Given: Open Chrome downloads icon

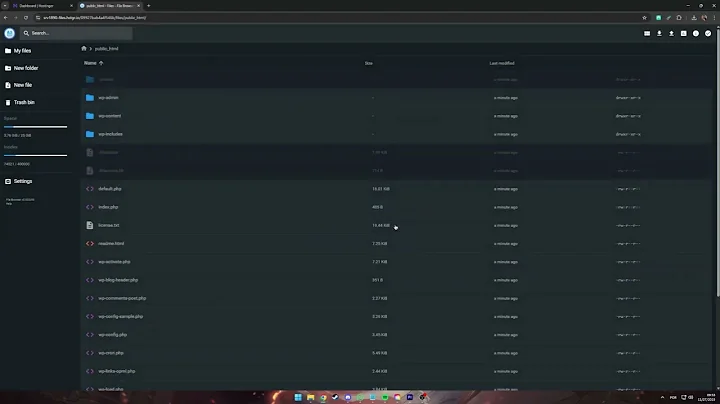Looking at the screenshot, I should tap(694, 17).
